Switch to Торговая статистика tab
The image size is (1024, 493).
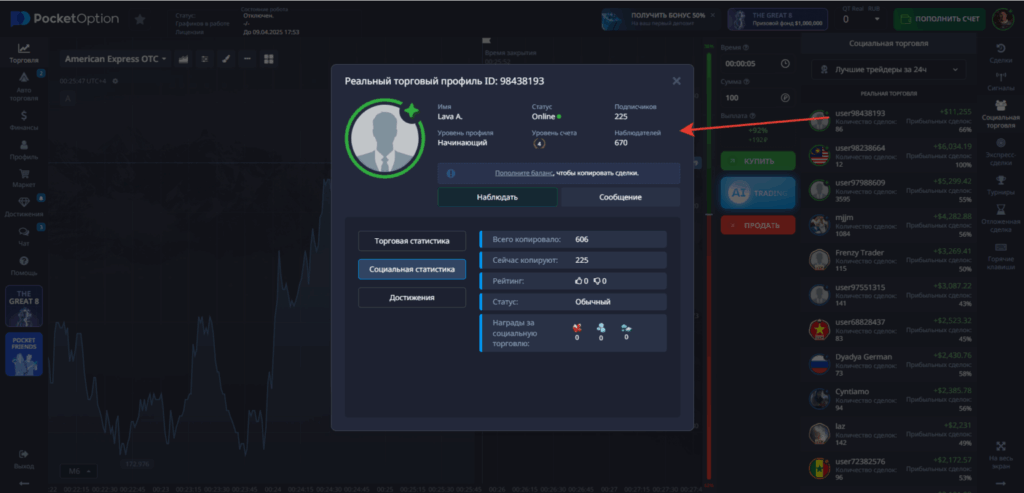click(x=411, y=241)
